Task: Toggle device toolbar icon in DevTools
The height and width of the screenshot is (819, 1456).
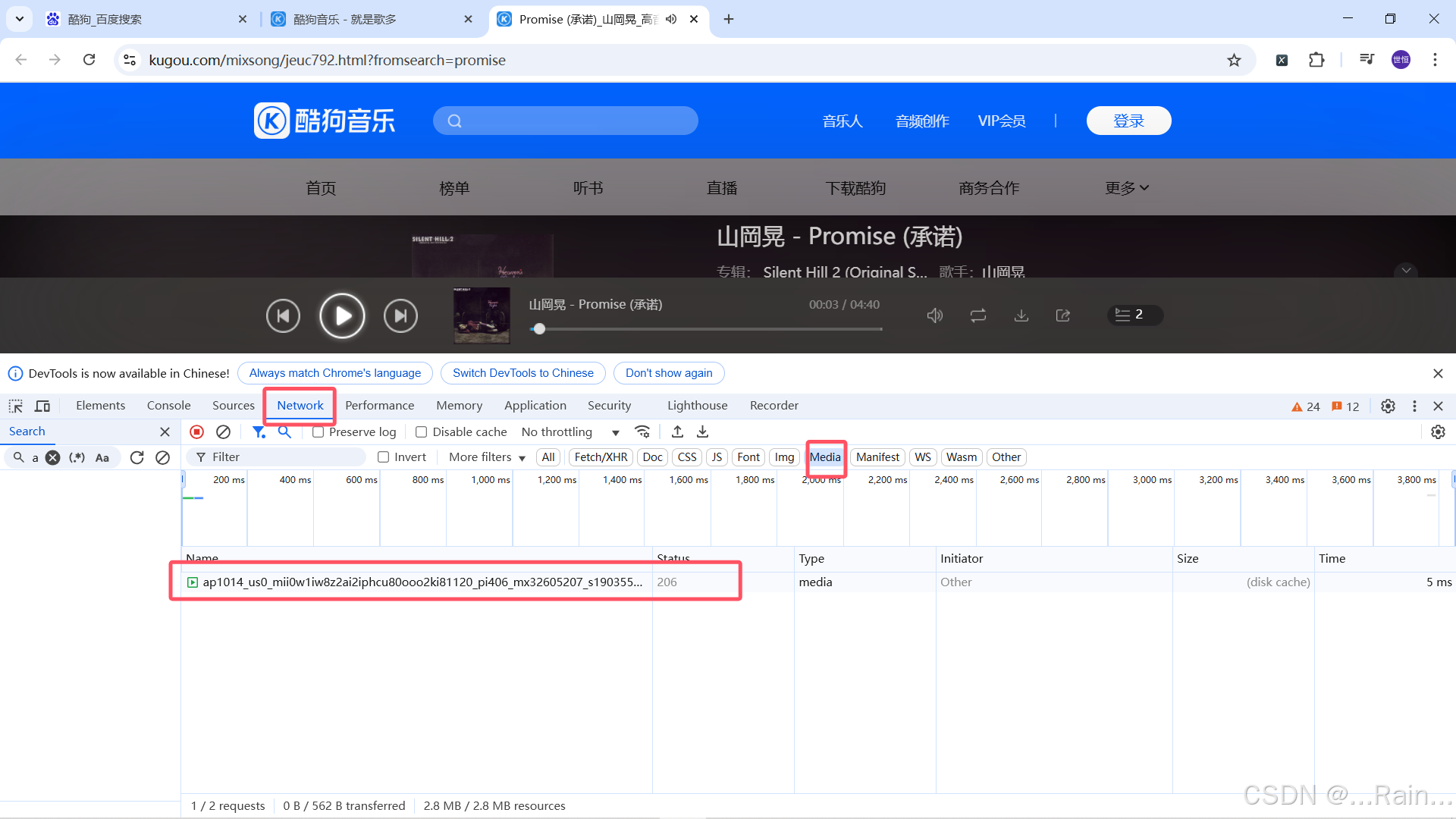Action: (42, 406)
